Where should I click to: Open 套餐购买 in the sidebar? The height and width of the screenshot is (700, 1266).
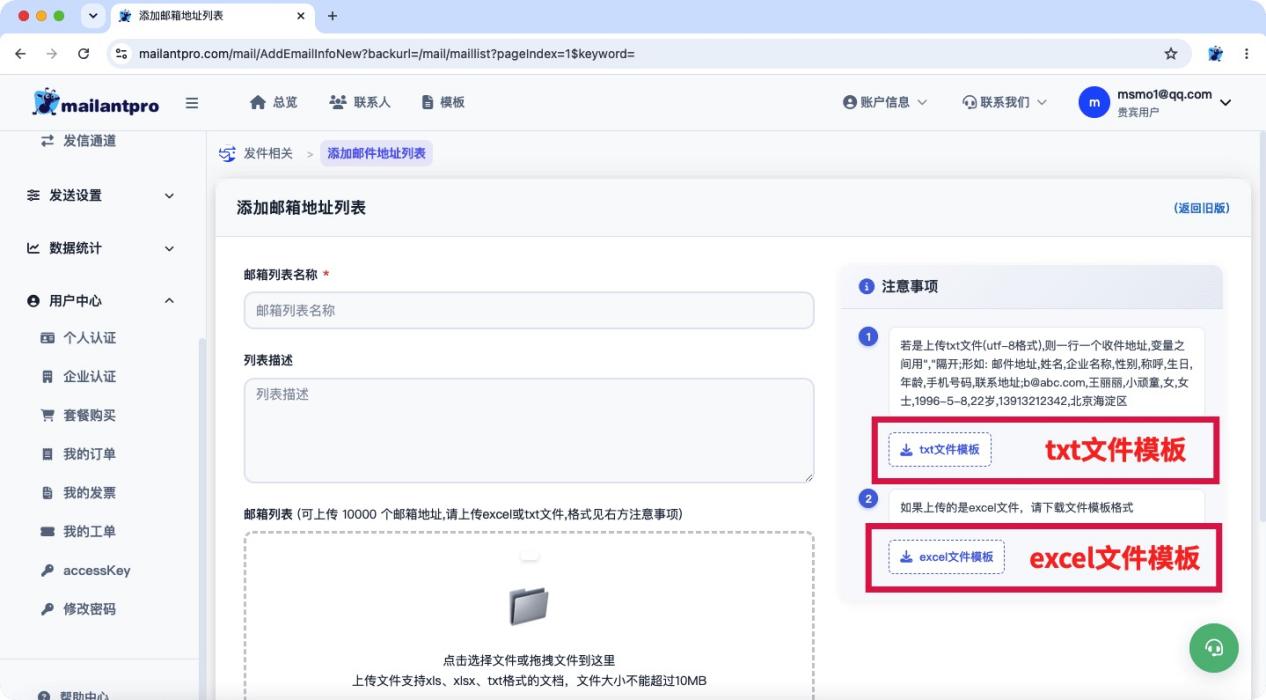point(89,415)
